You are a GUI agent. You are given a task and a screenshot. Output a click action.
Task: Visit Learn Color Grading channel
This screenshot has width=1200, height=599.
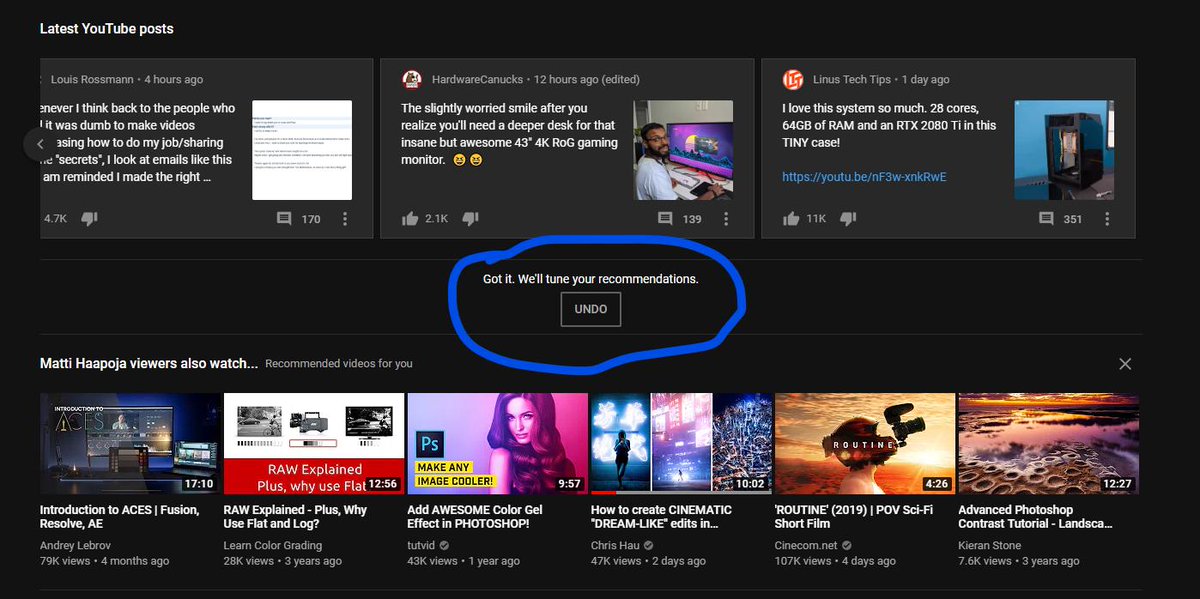(273, 545)
